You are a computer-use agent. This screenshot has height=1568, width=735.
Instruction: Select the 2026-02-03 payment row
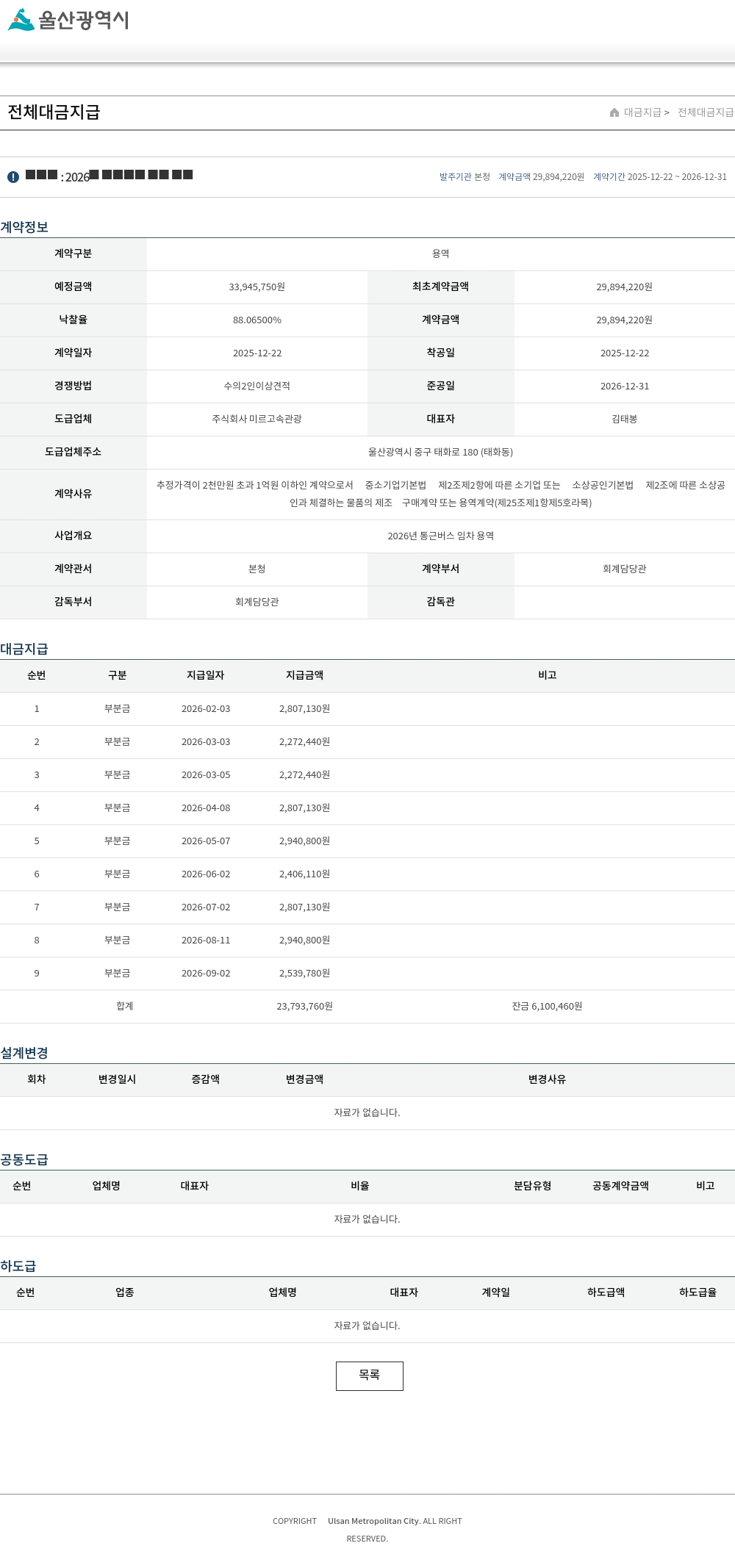[367, 709]
